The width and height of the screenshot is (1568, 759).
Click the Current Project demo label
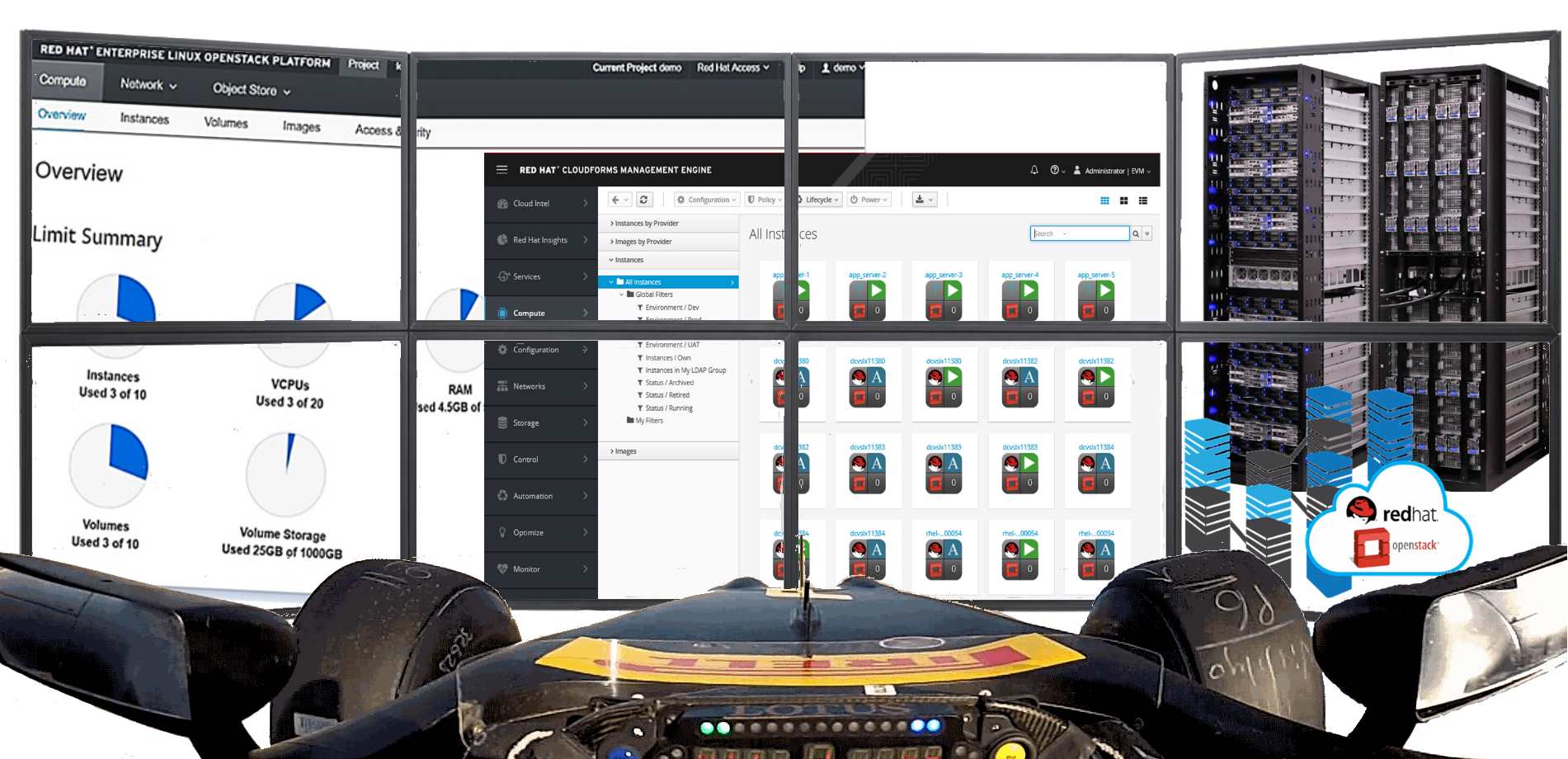click(x=637, y=68)
